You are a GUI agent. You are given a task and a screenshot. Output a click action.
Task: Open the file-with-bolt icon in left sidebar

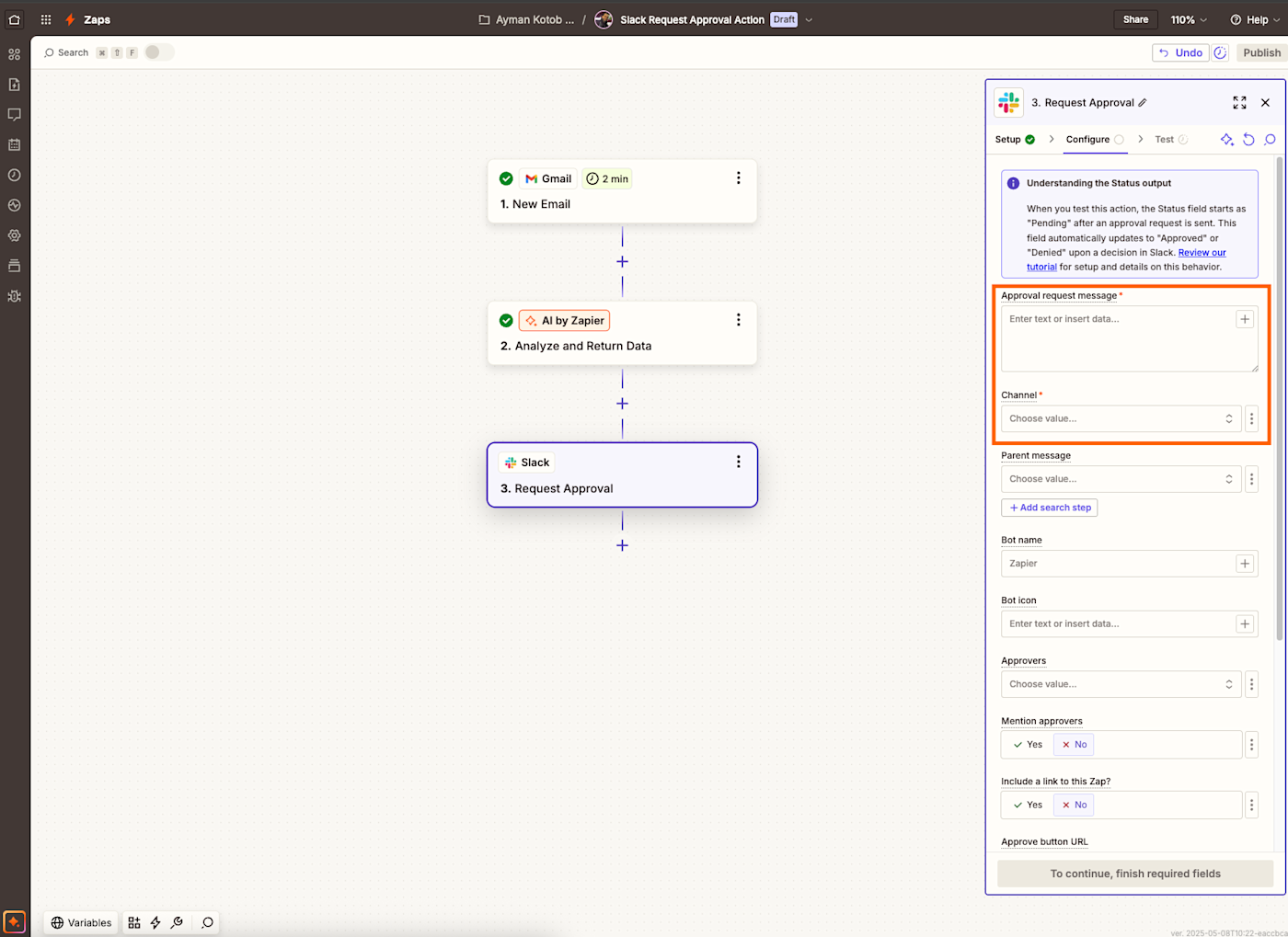14,85
